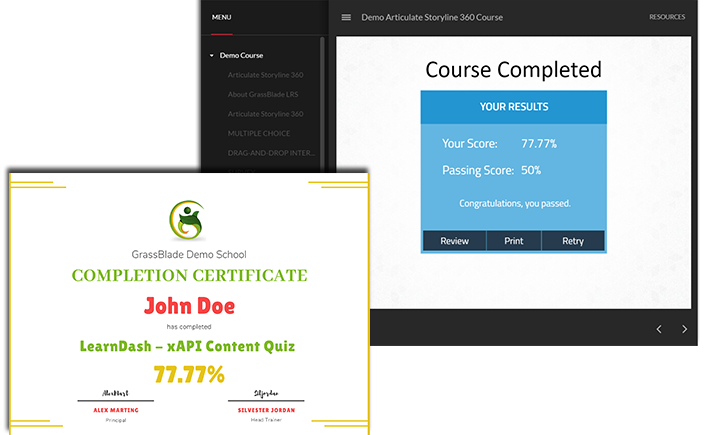Click the 50% passing score value

(x=531, y=170)
